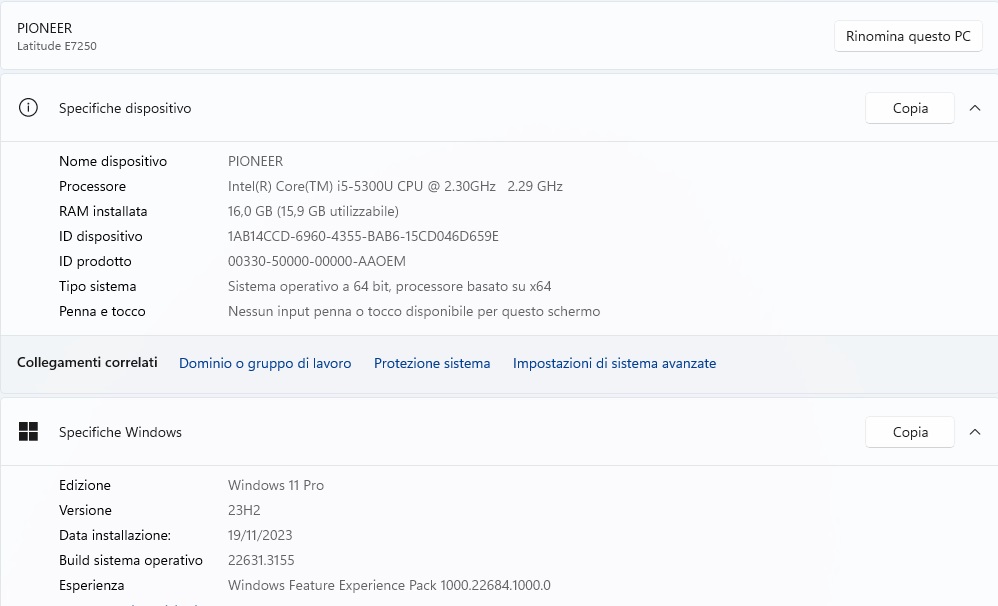Viewport: 998px width, 606px height.
Task: Click the Versione label
Action: pyautogui.click(x=85, y=510)
